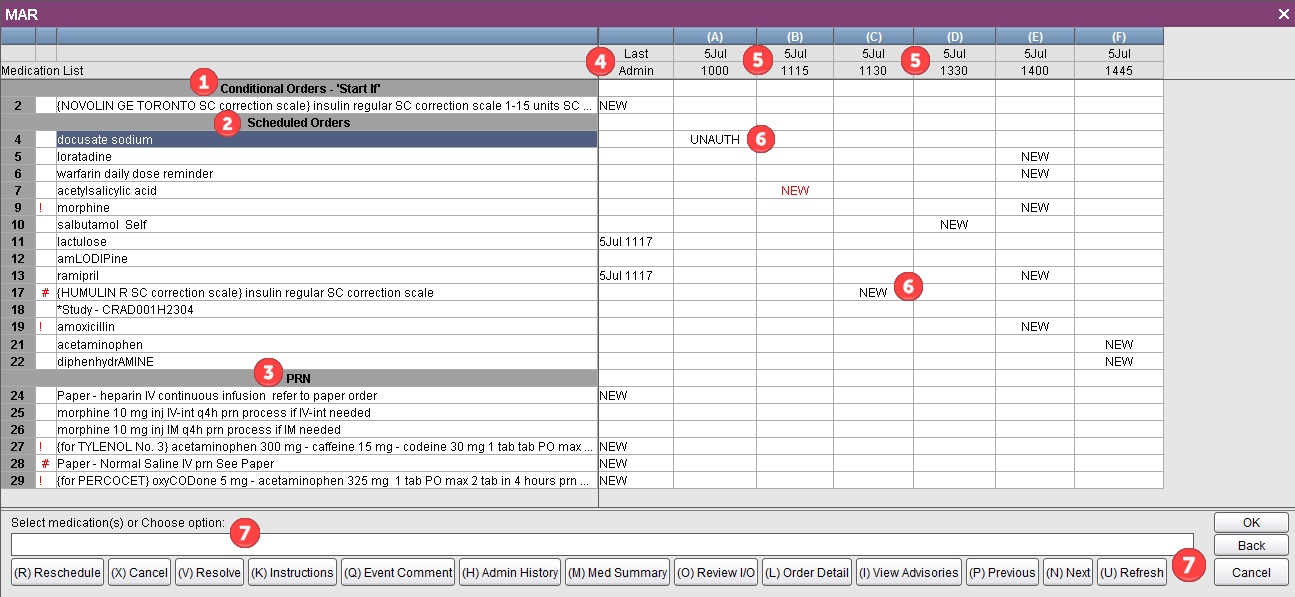Click the UNAUTH cell for docusate sodium
The image size is (1295, 597).
(x=714, y=140)
